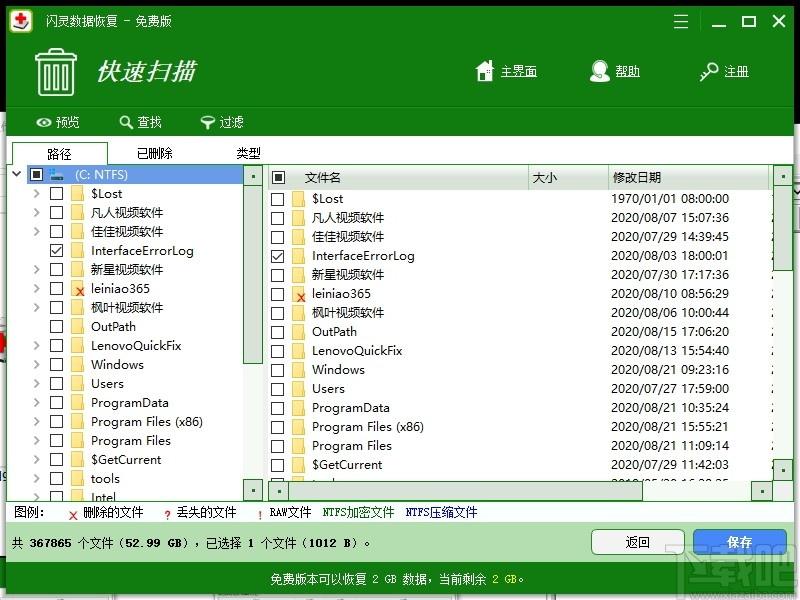Click the magnifier icon for 查找
The width and height of the screenshot is (800, 600).
[x=126, y=122]
